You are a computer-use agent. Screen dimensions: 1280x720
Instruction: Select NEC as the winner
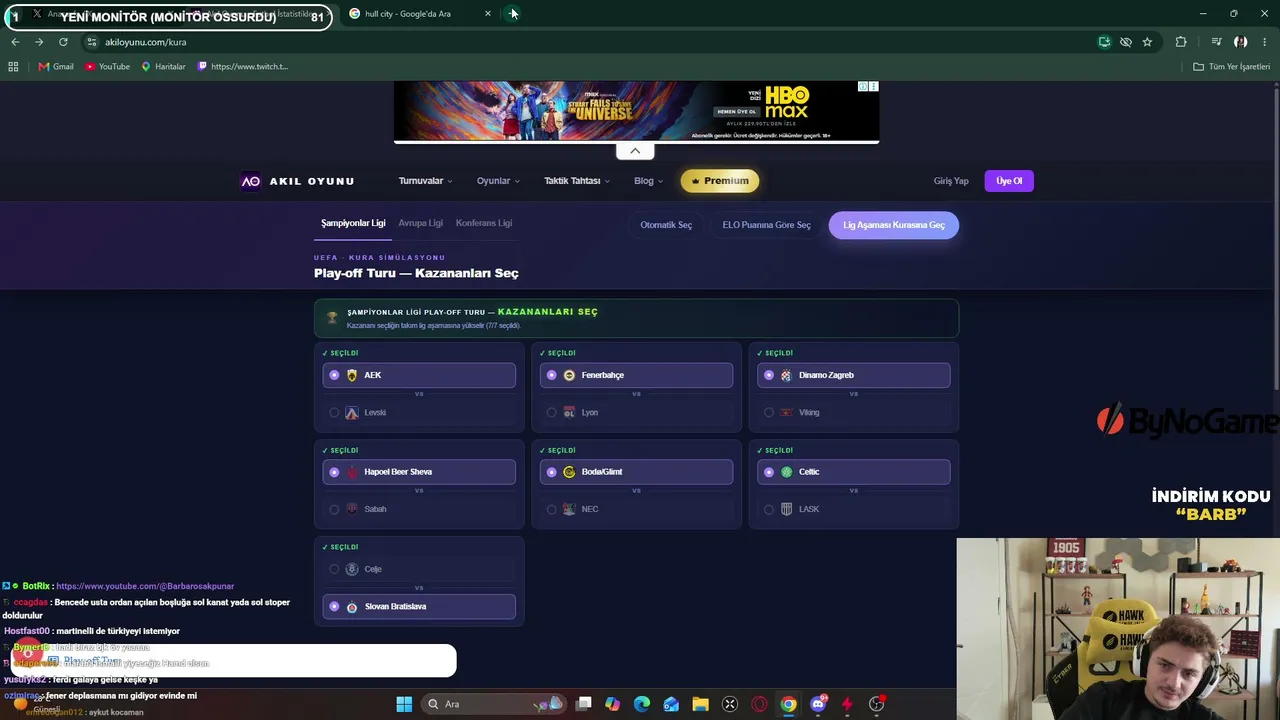(636, 509)
